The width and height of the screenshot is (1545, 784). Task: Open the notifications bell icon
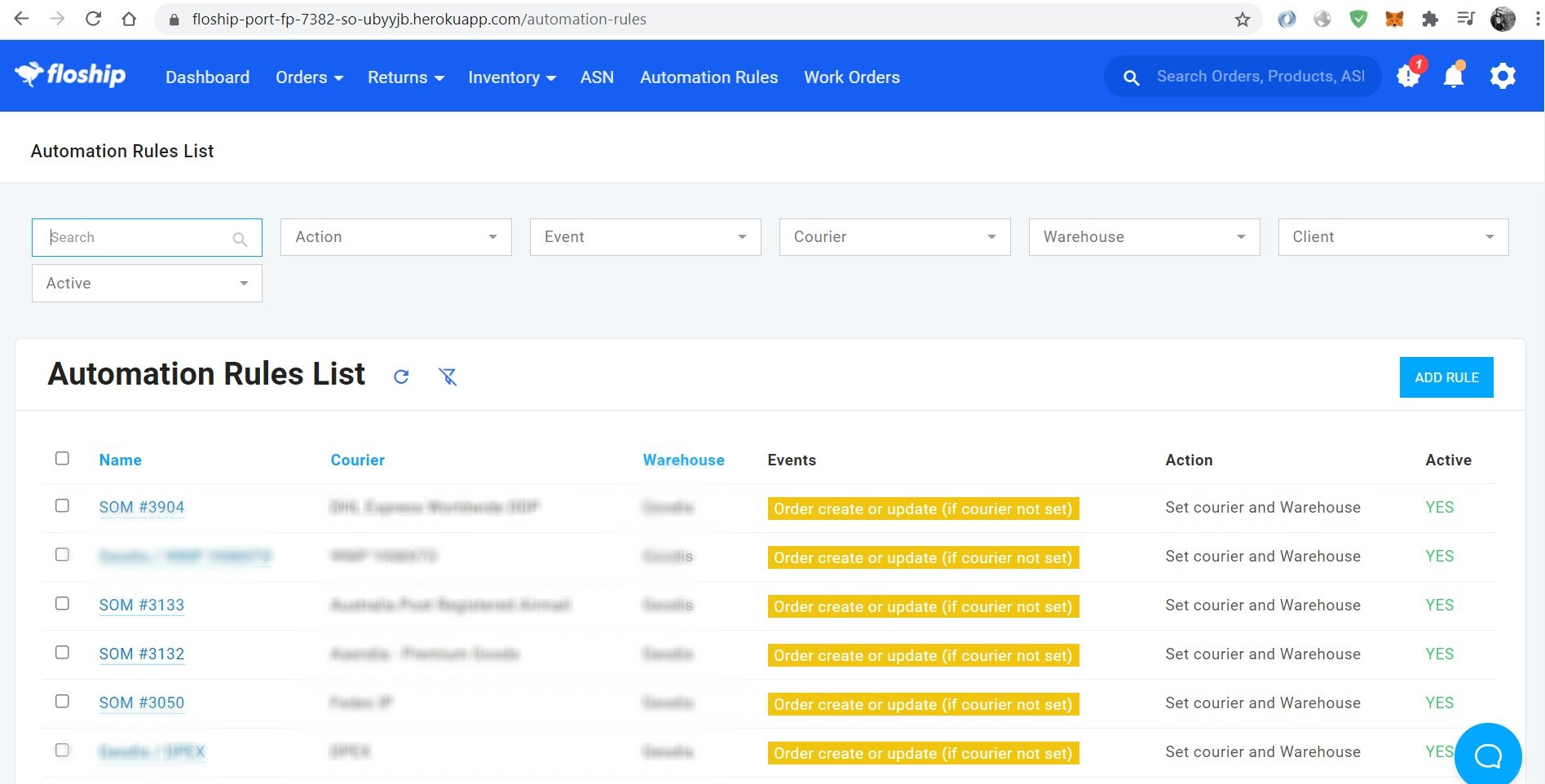(1454, 77)
